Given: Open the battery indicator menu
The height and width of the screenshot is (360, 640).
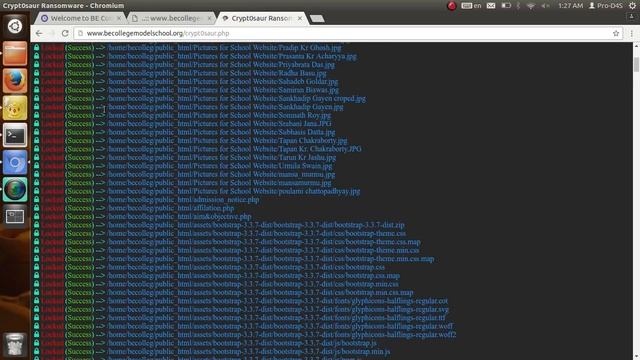Looking at the screenshot, I should tap(506, 6).
